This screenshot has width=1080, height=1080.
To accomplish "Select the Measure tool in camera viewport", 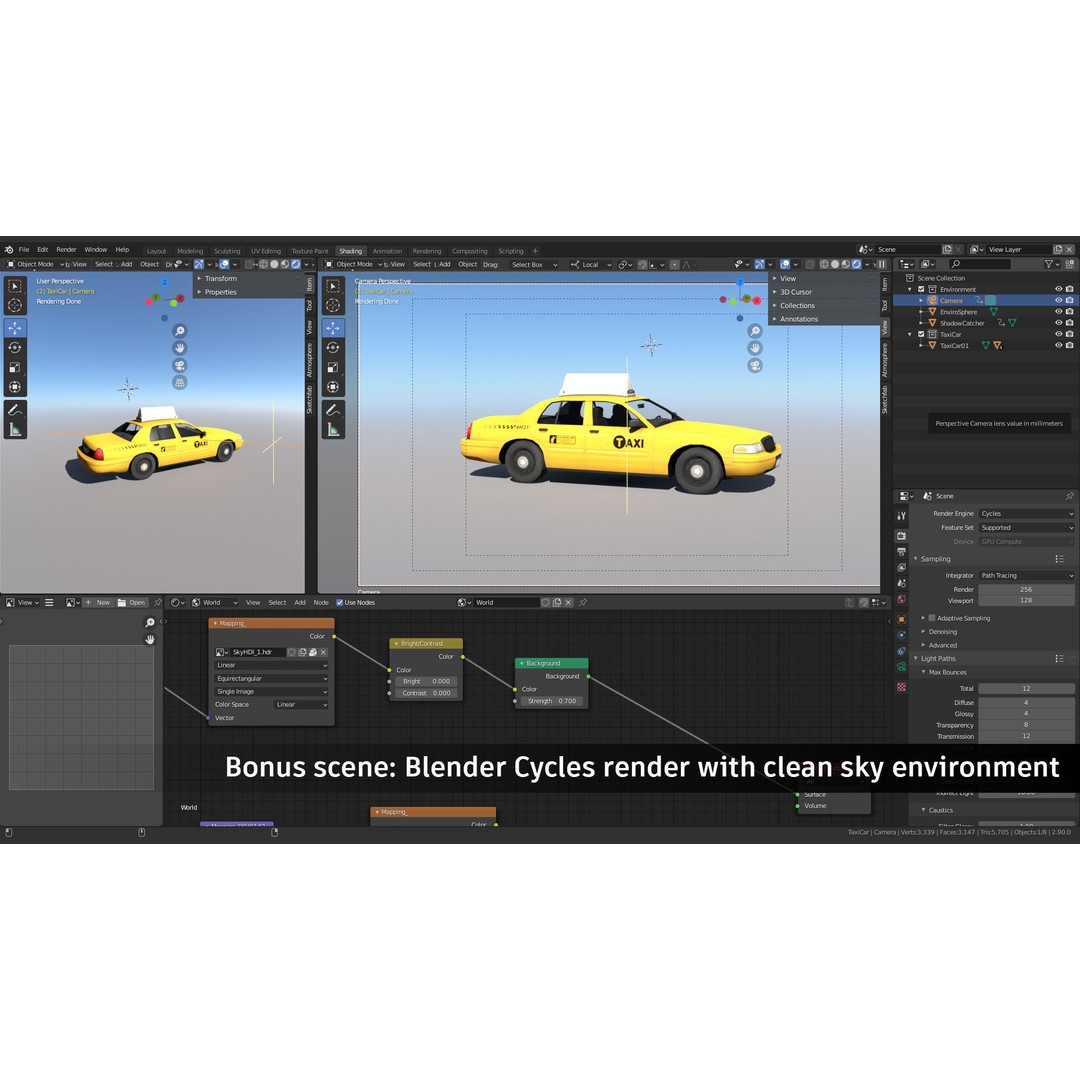I will [333, 430].
